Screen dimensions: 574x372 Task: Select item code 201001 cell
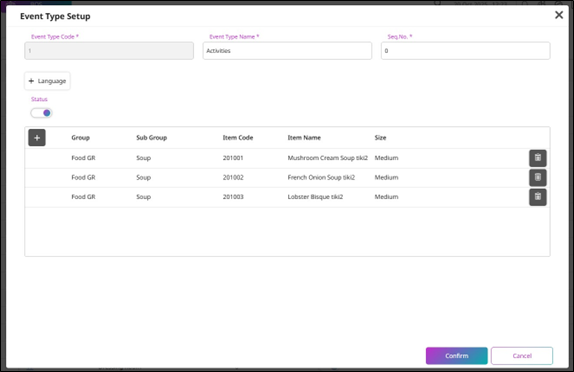[x=233, y=158]
